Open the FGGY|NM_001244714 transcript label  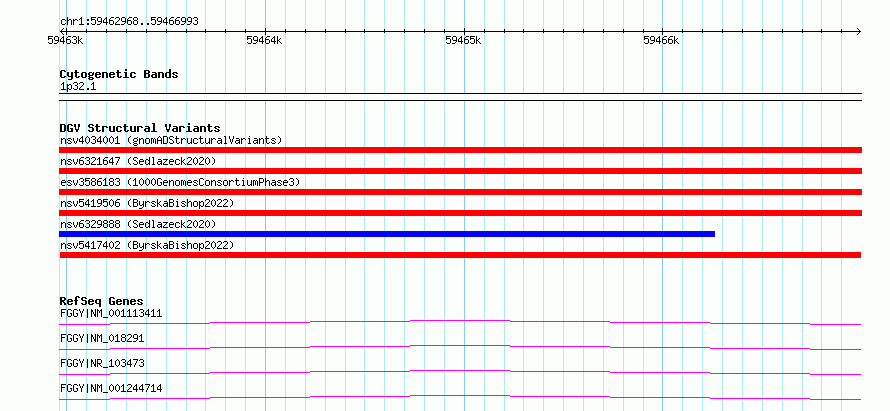pos(111,388)
